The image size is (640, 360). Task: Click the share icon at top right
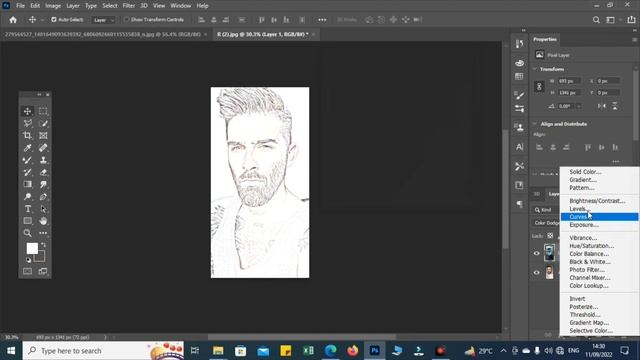tap(631, 20)
